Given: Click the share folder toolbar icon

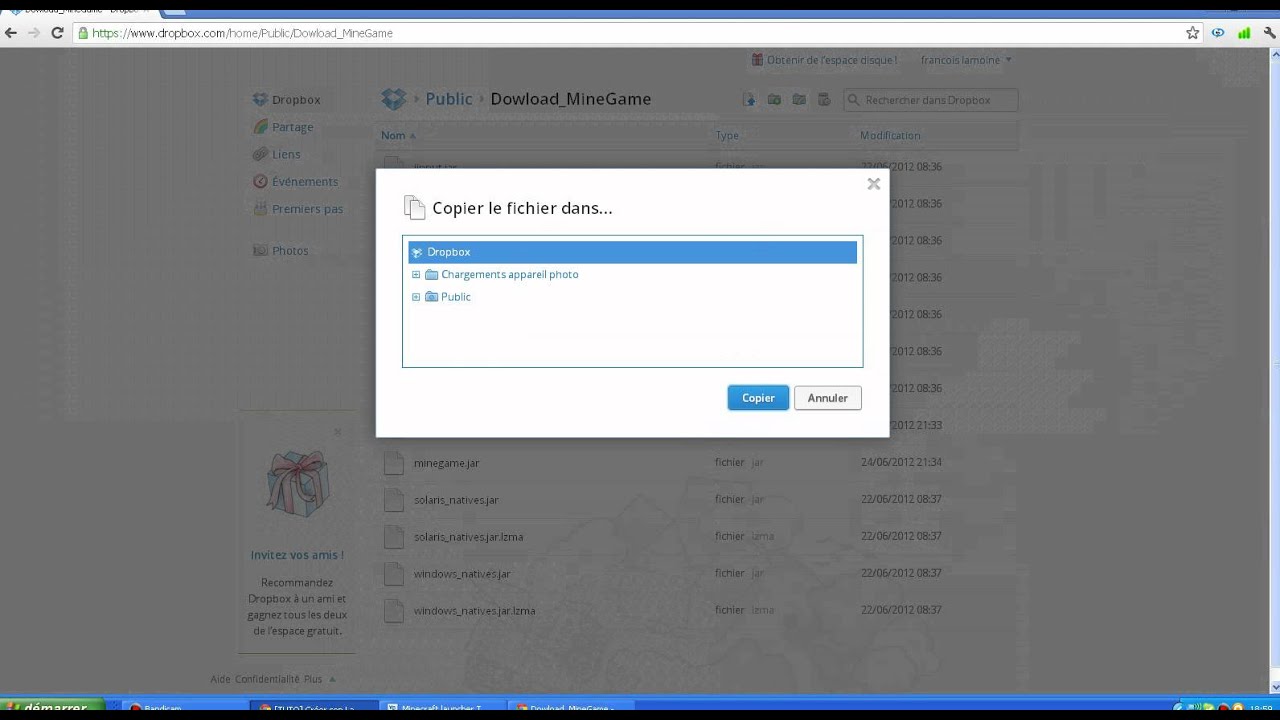Looking at the screenshot, I should tap(799, 99).
